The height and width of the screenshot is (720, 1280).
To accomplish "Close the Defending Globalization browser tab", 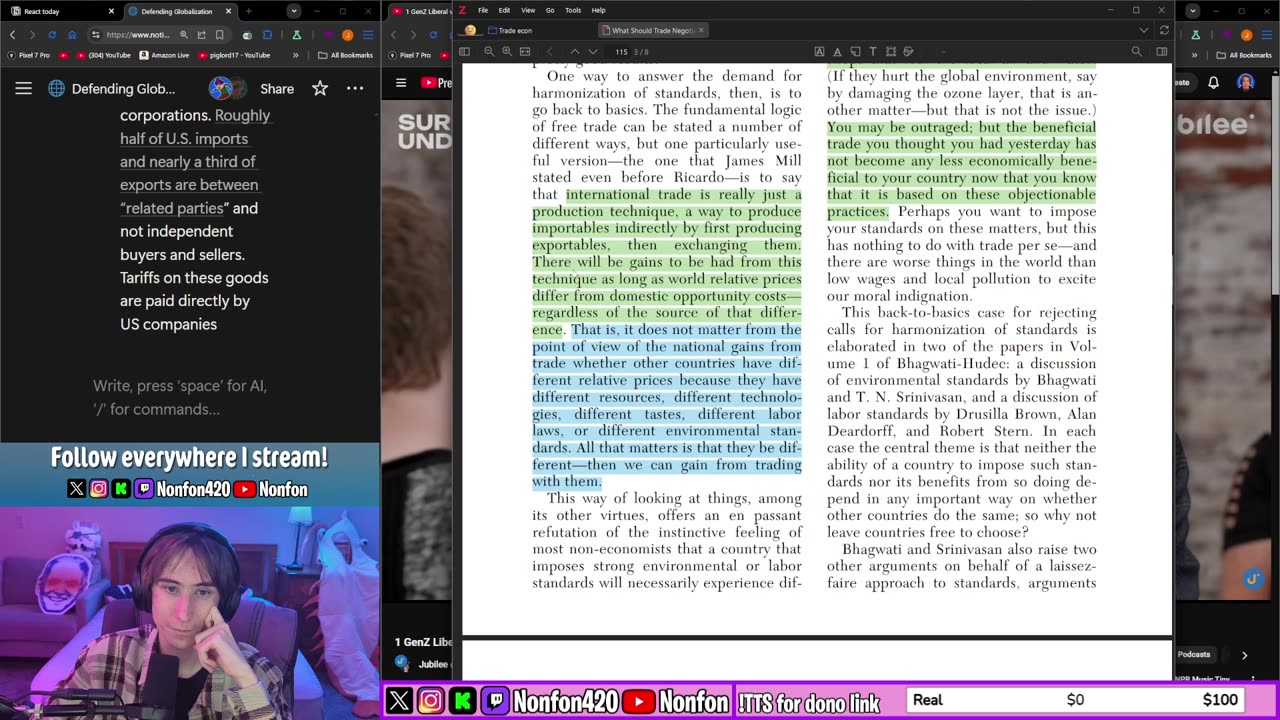I will (x=229, y=11).
